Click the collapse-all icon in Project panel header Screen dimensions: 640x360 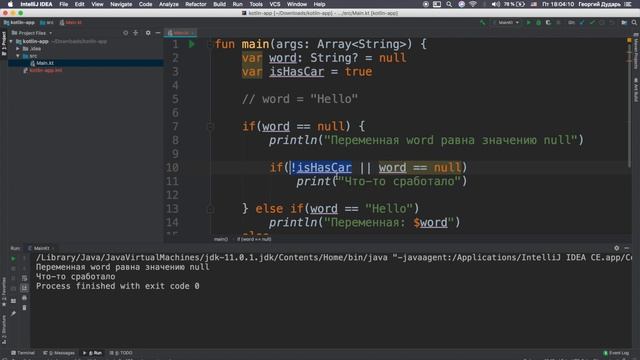tap(136, 33)
